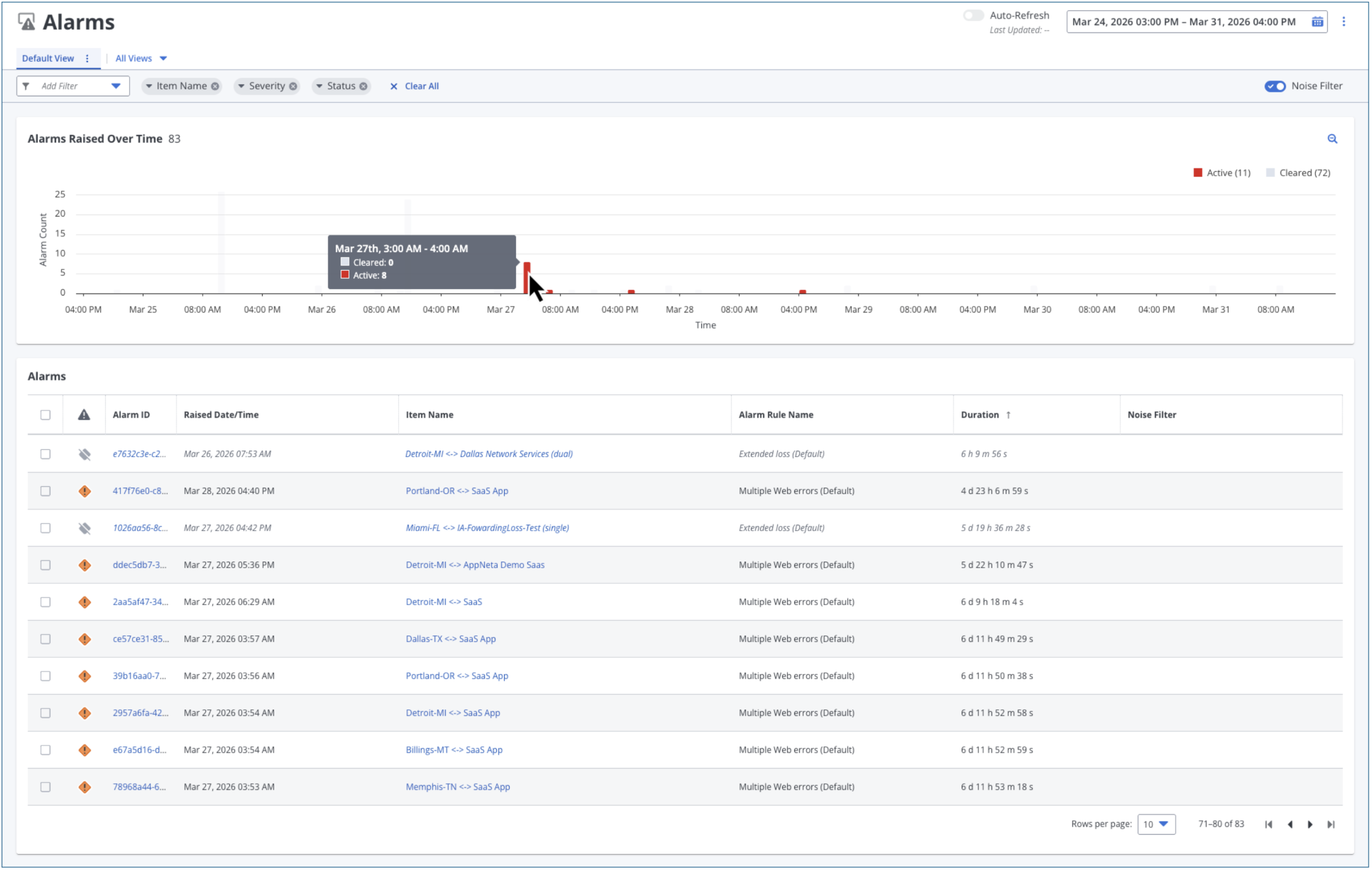1372x870 pixels.
Task: Go to last page of alarms
Action: 1330,825
